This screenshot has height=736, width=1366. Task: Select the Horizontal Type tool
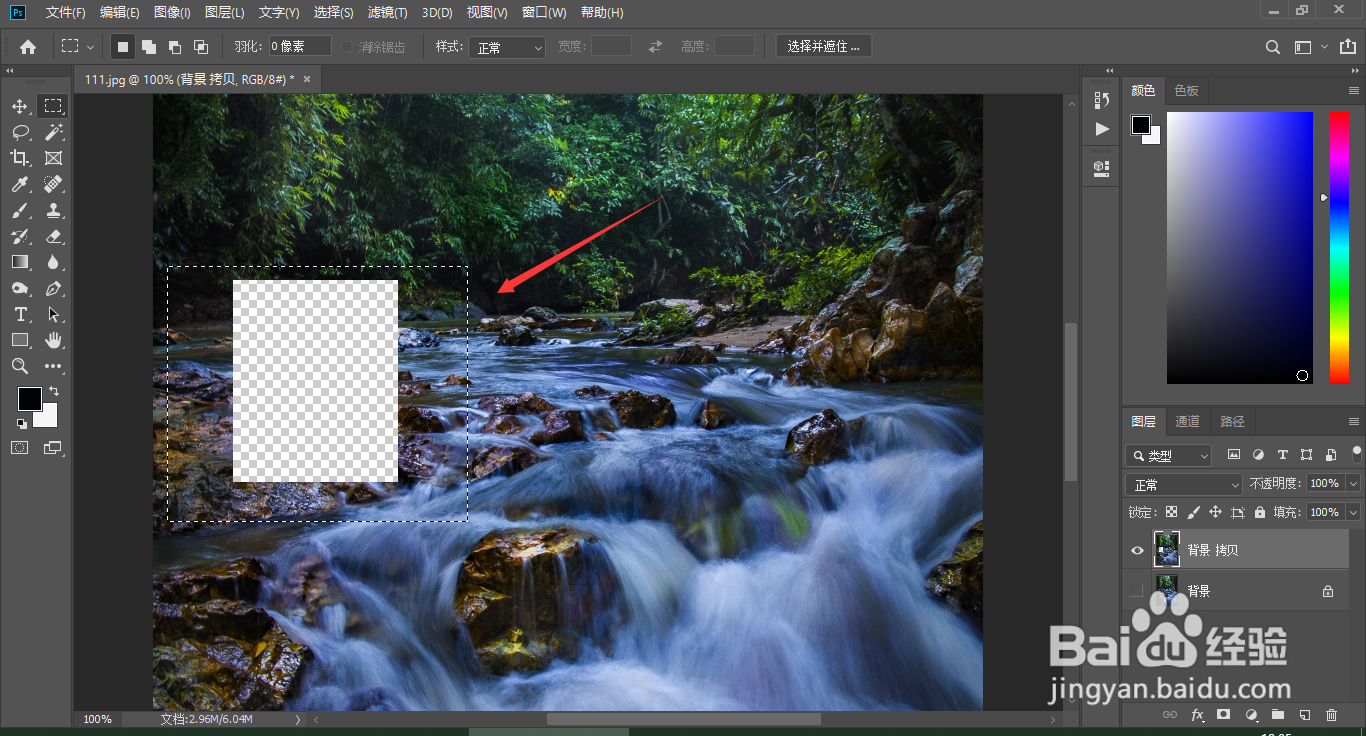coord(20,314)
